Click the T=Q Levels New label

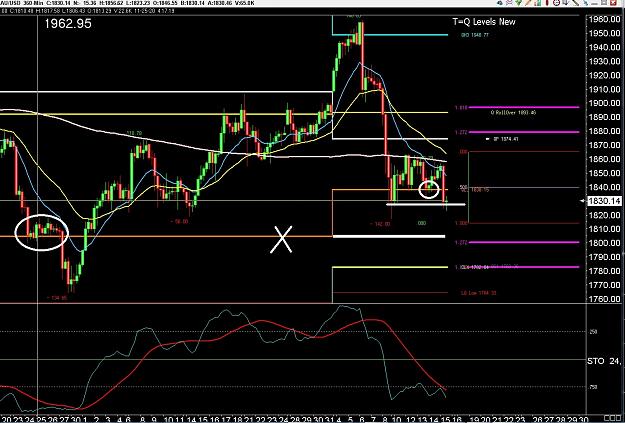(x=484, y=22)
